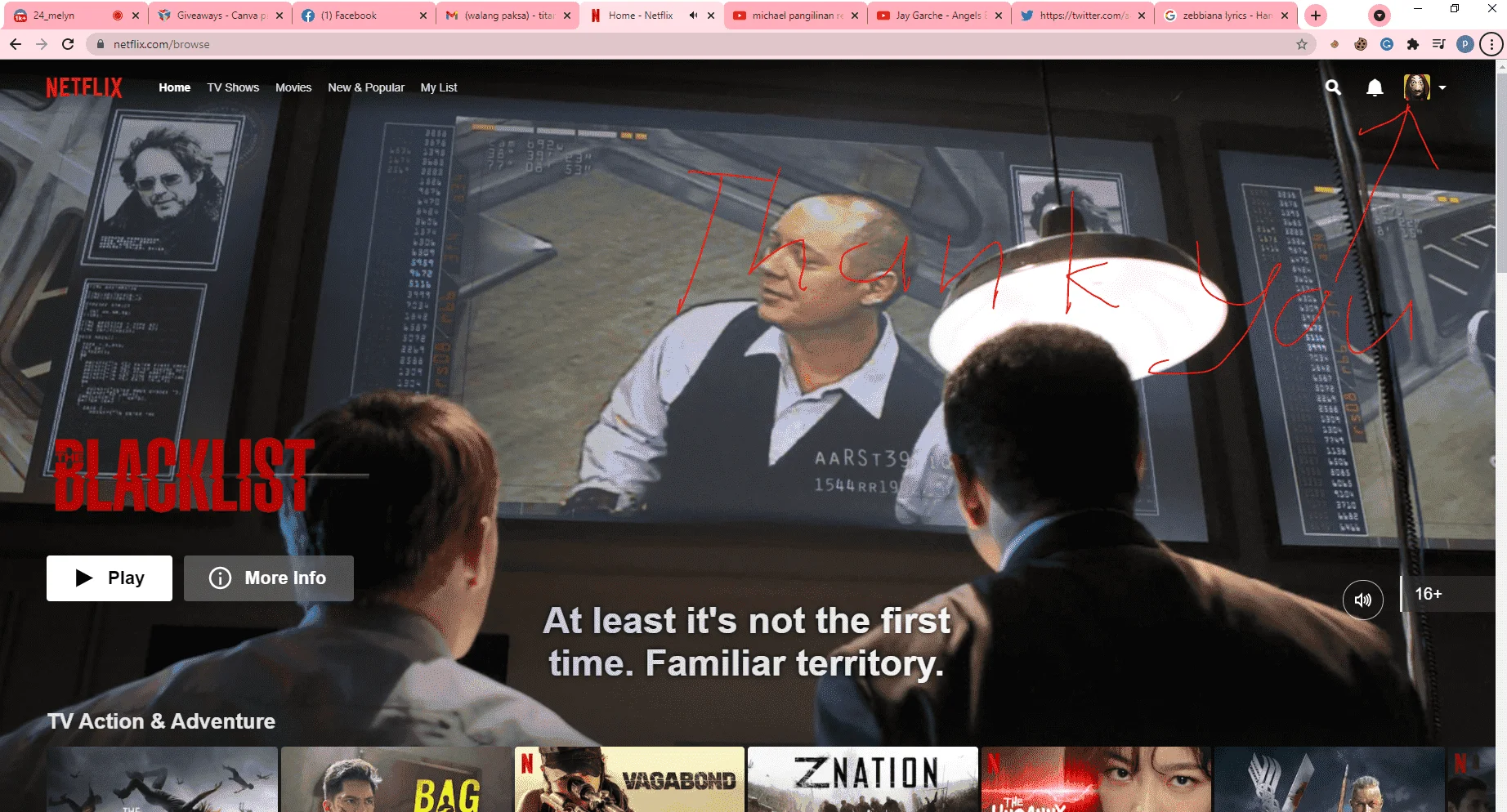Open the media controls music icon
Image resolution: width=1507 pixels, height=812 pixels.
[1439, 44]
